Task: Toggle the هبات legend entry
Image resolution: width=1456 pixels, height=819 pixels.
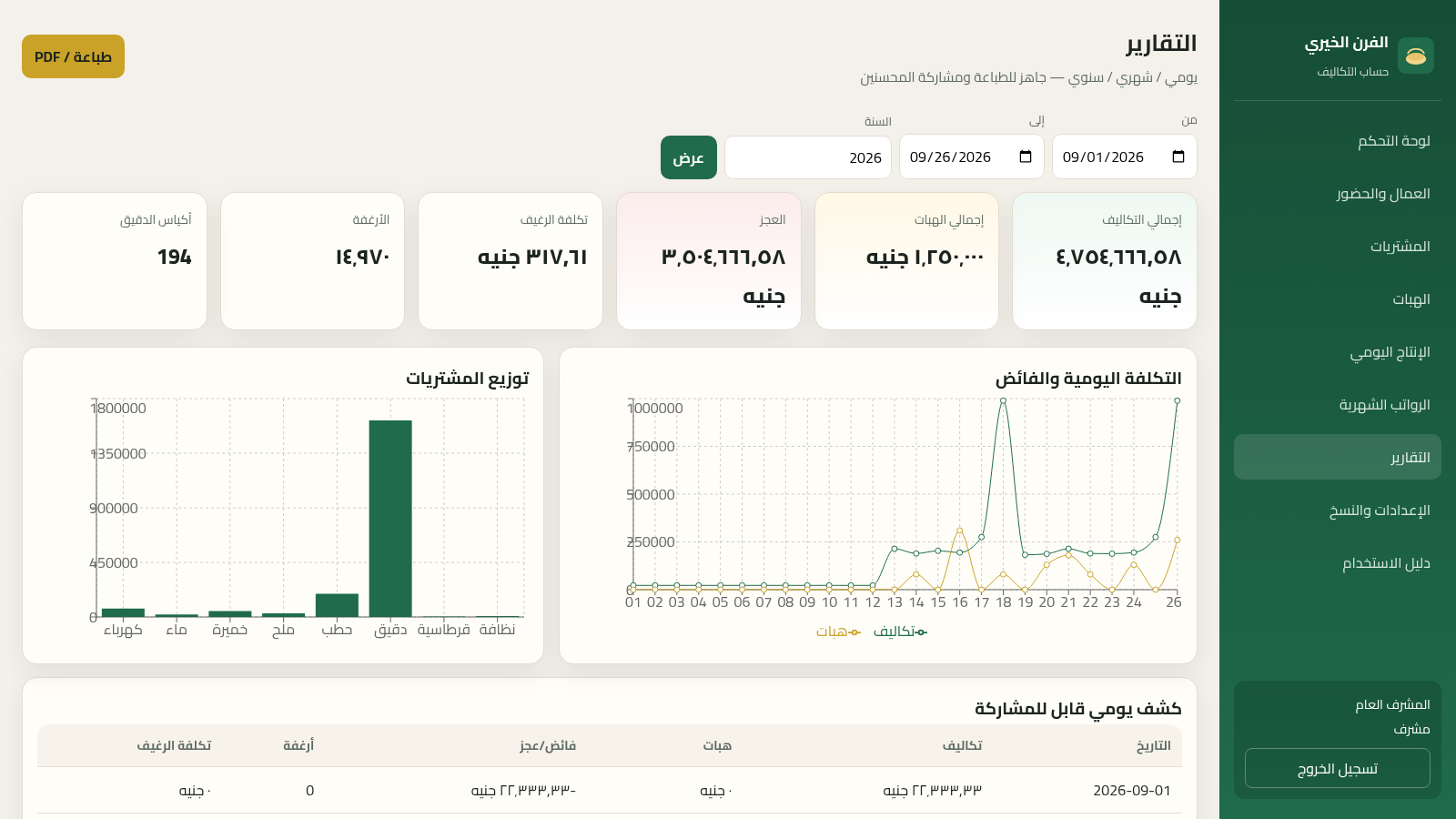Action: tap(838, 631)
